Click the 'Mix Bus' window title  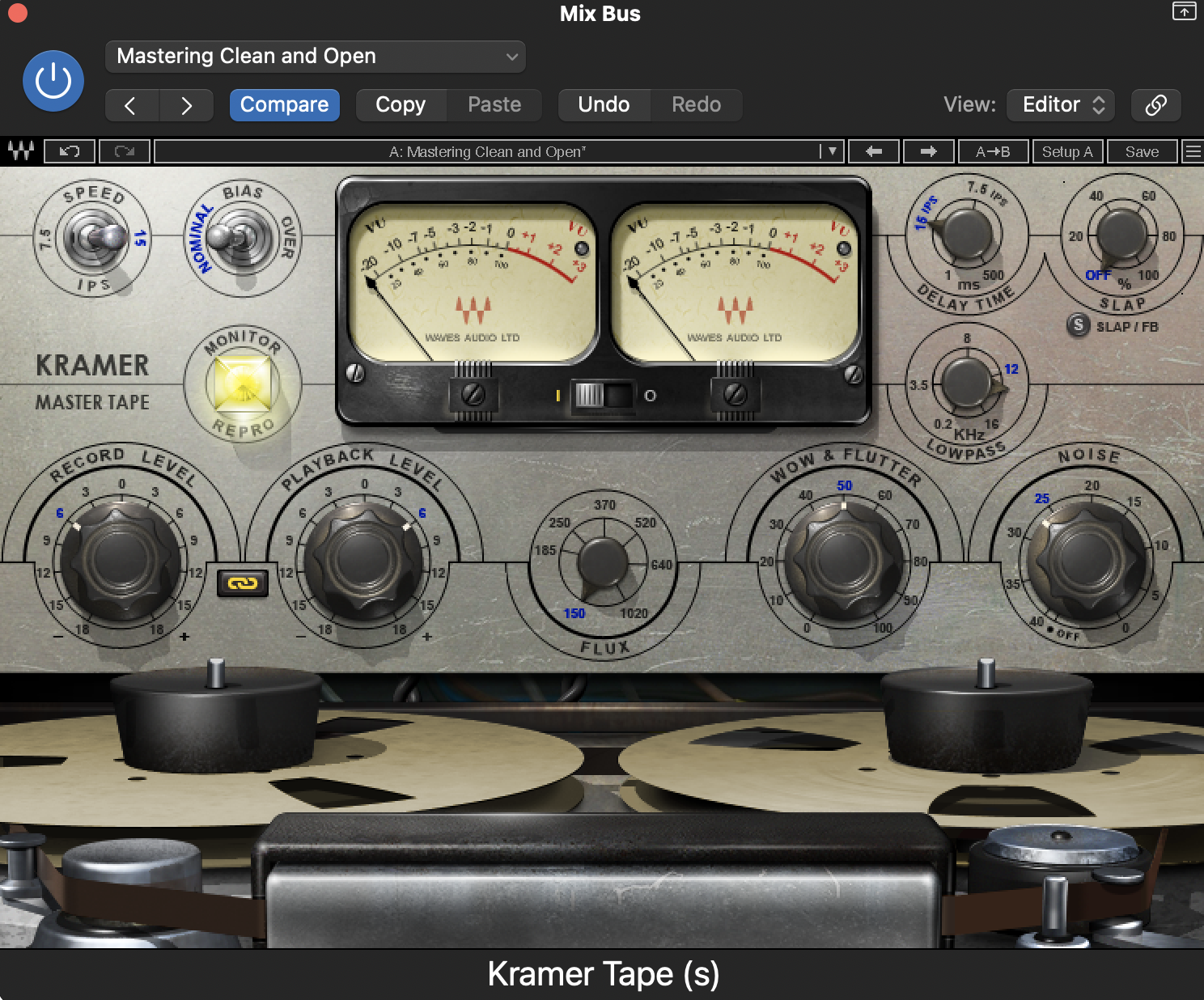[600, 14]
